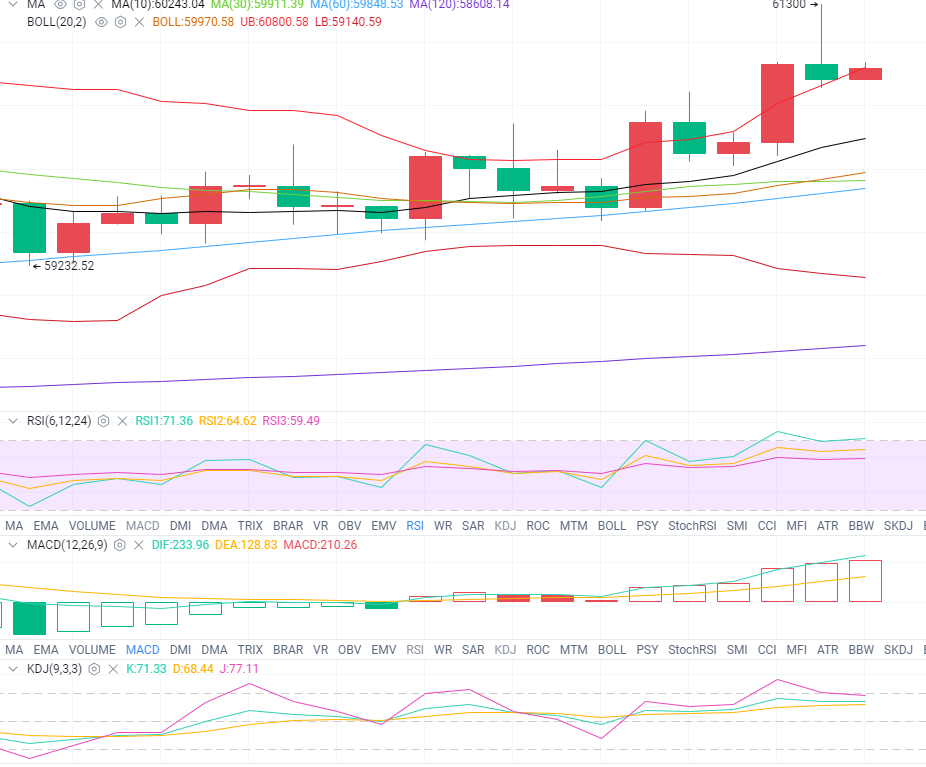The image size is (926, 767).
Task: Switch to EMV in the row above the KDJ panel
Action: click(x=384, y=650)
